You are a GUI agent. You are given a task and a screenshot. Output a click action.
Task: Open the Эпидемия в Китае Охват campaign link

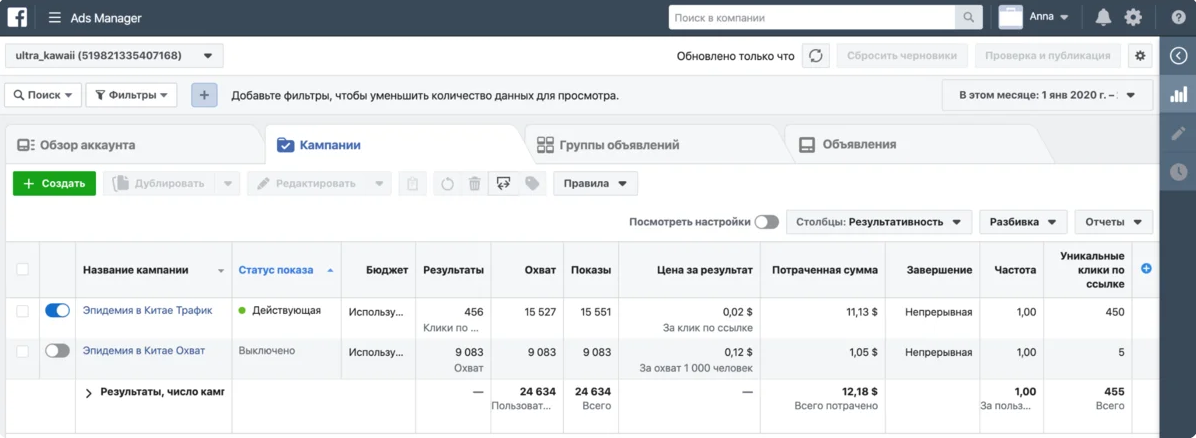pyautogui.click(x=144, y=351)
